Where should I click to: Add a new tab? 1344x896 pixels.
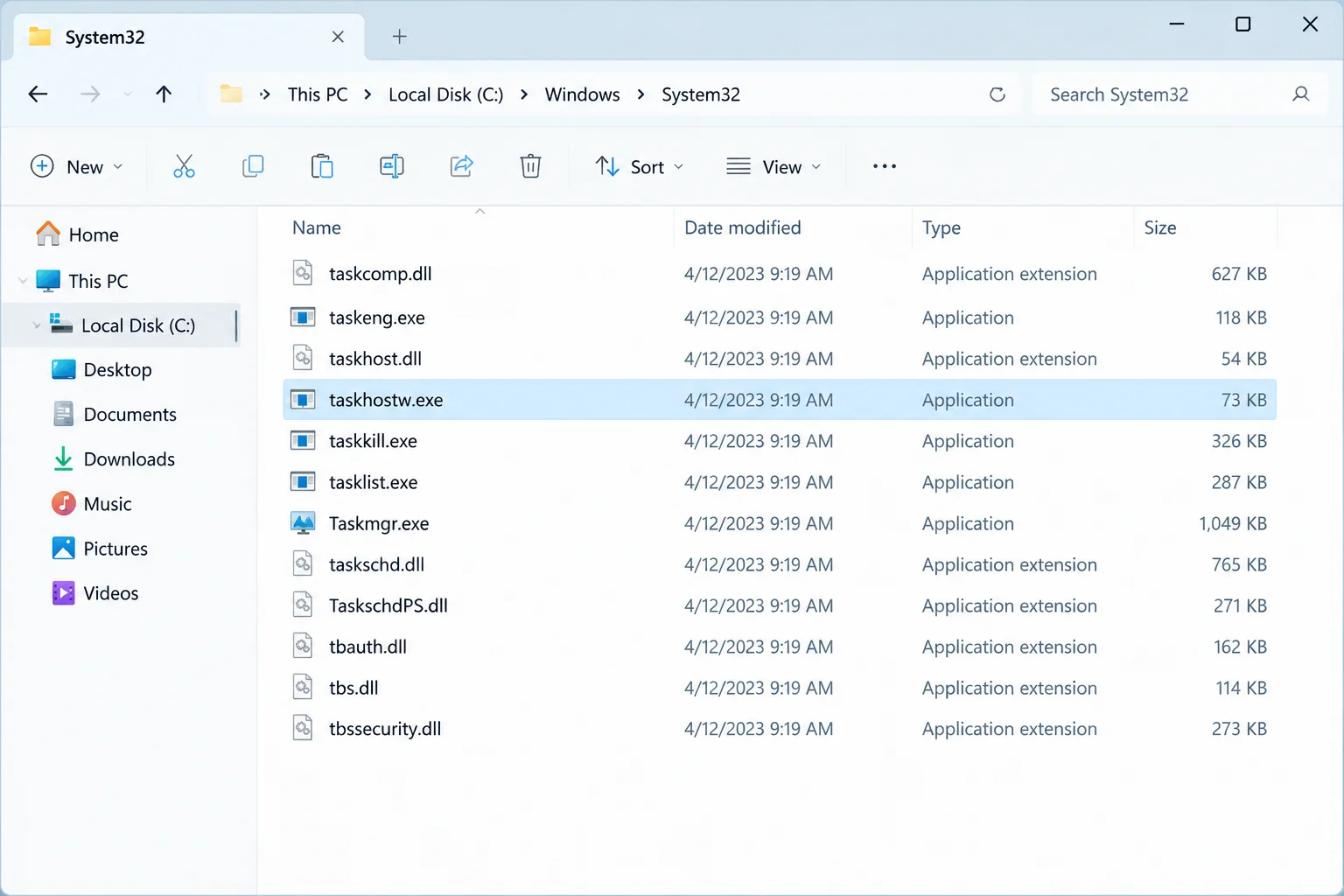400,37
